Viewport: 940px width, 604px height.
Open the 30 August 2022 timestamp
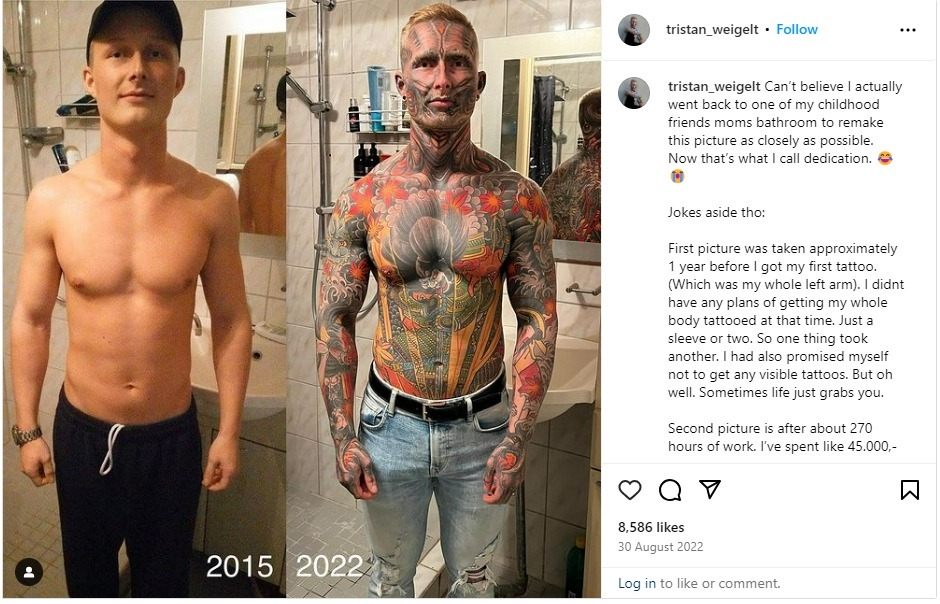tap(661, 546)
